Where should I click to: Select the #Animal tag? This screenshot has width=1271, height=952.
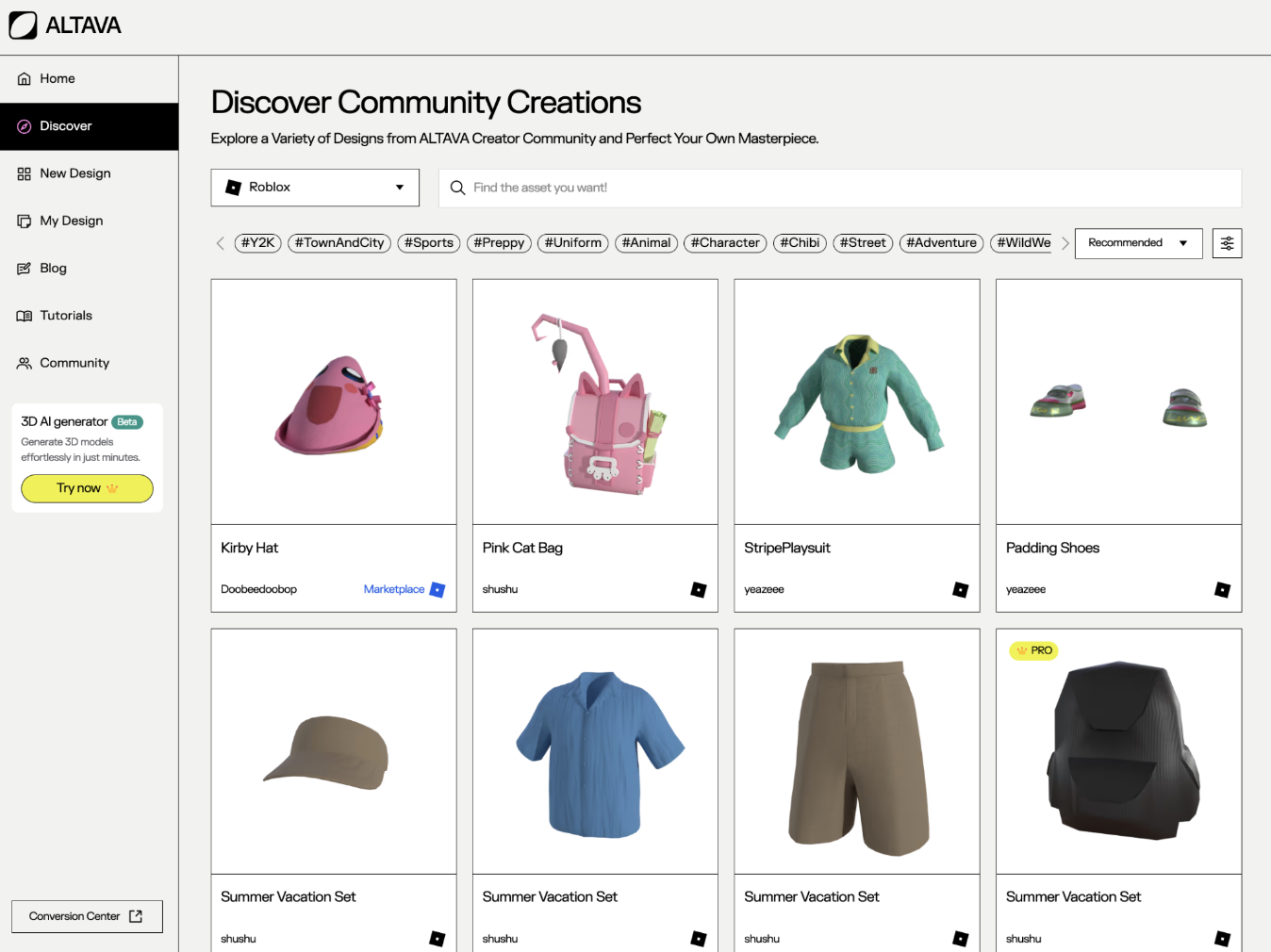(647, 243)
